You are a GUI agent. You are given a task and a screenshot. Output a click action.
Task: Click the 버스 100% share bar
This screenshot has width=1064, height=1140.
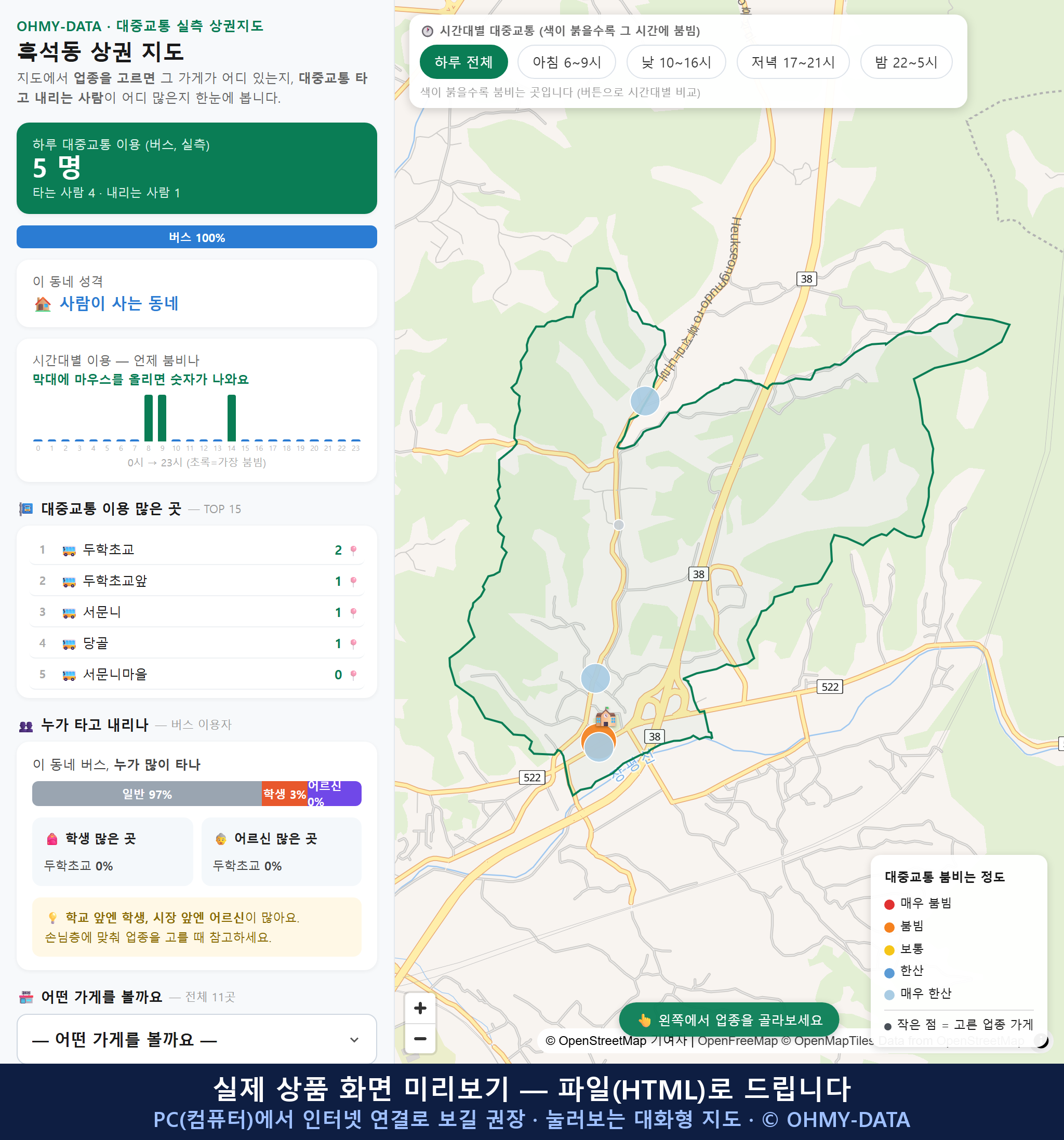(197, 237)
